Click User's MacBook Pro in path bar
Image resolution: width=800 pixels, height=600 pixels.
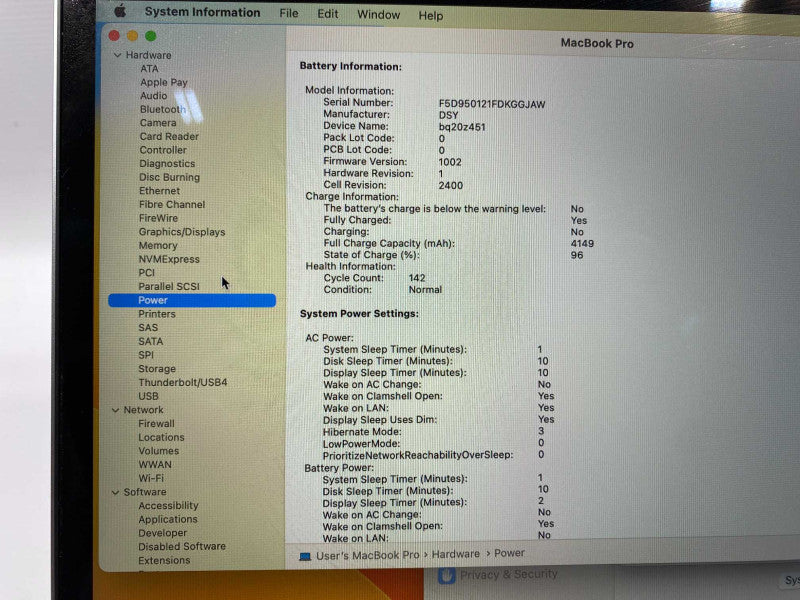(367, 556)
